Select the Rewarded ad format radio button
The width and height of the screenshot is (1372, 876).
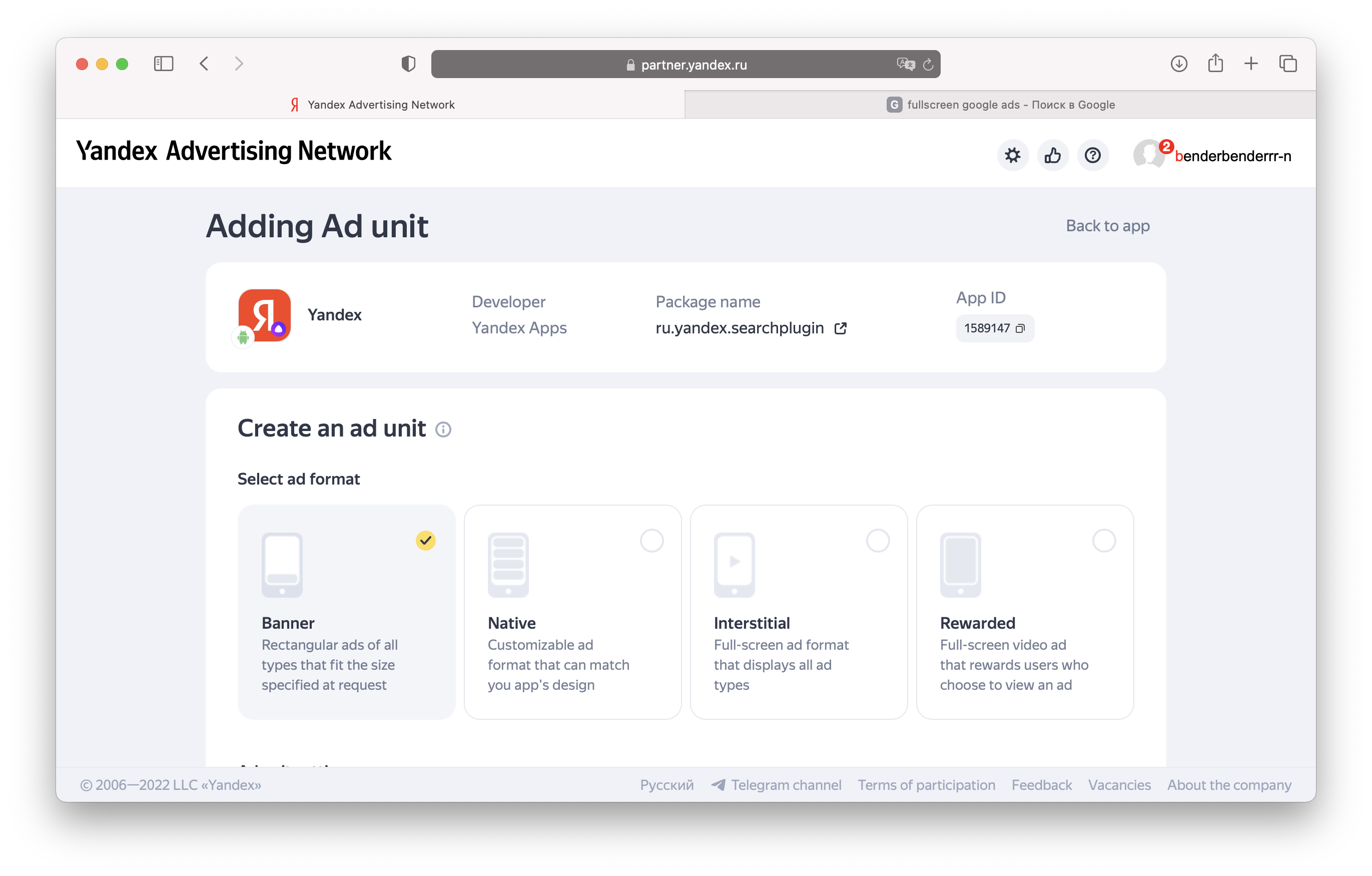click(1104, 540)
